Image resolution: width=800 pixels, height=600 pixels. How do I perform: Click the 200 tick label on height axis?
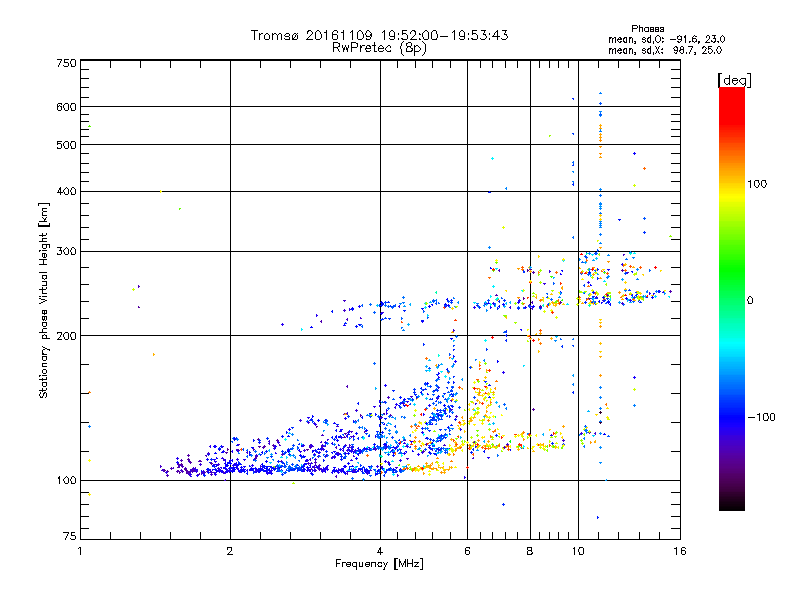(x=66, y=336)
